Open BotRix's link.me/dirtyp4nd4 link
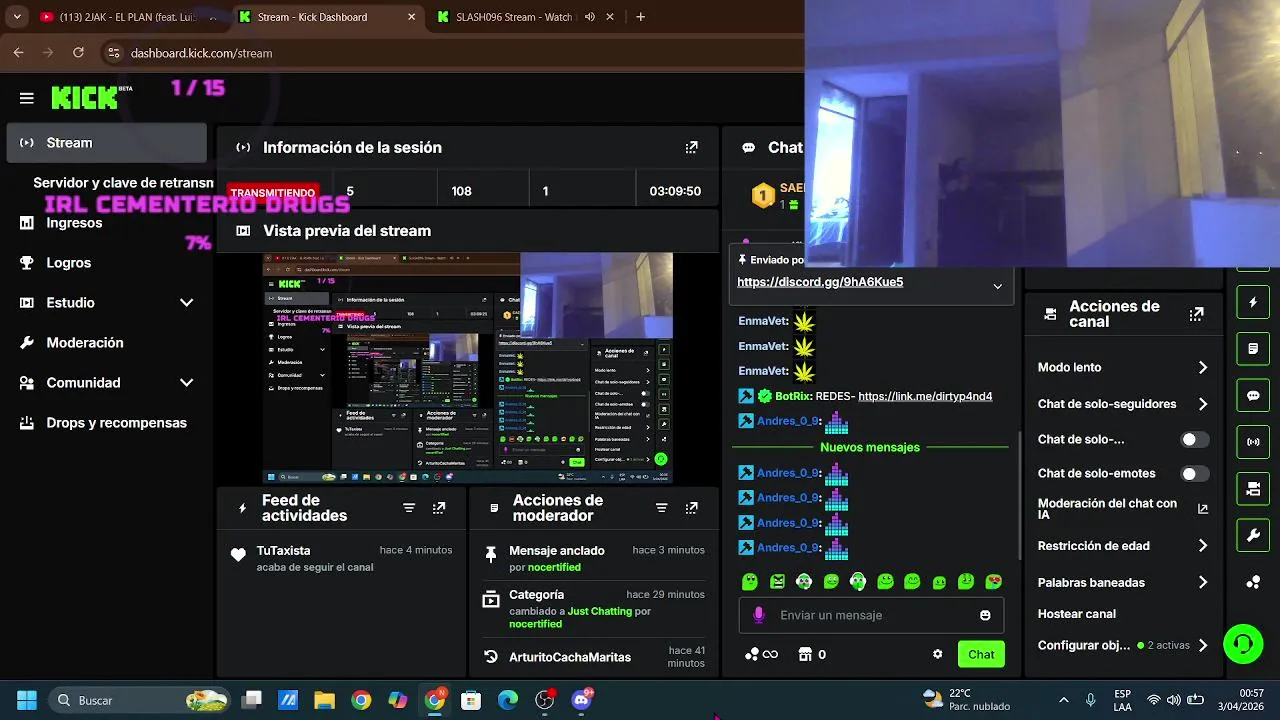This screenshot has height=720, width=1280. (x=925, y=396)
